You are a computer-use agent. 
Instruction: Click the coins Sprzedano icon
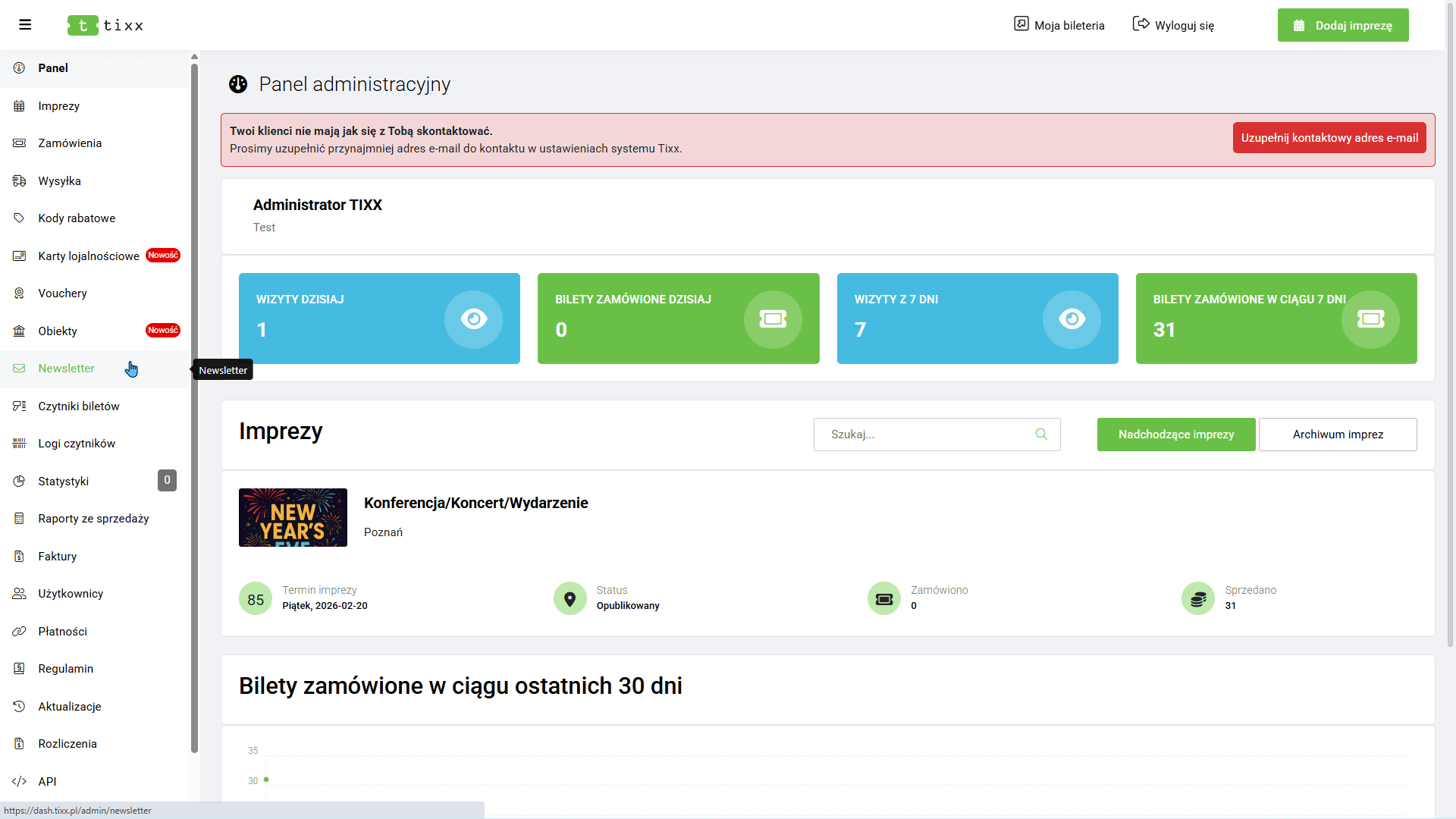pyautogui.click(x=1197, y=598)
